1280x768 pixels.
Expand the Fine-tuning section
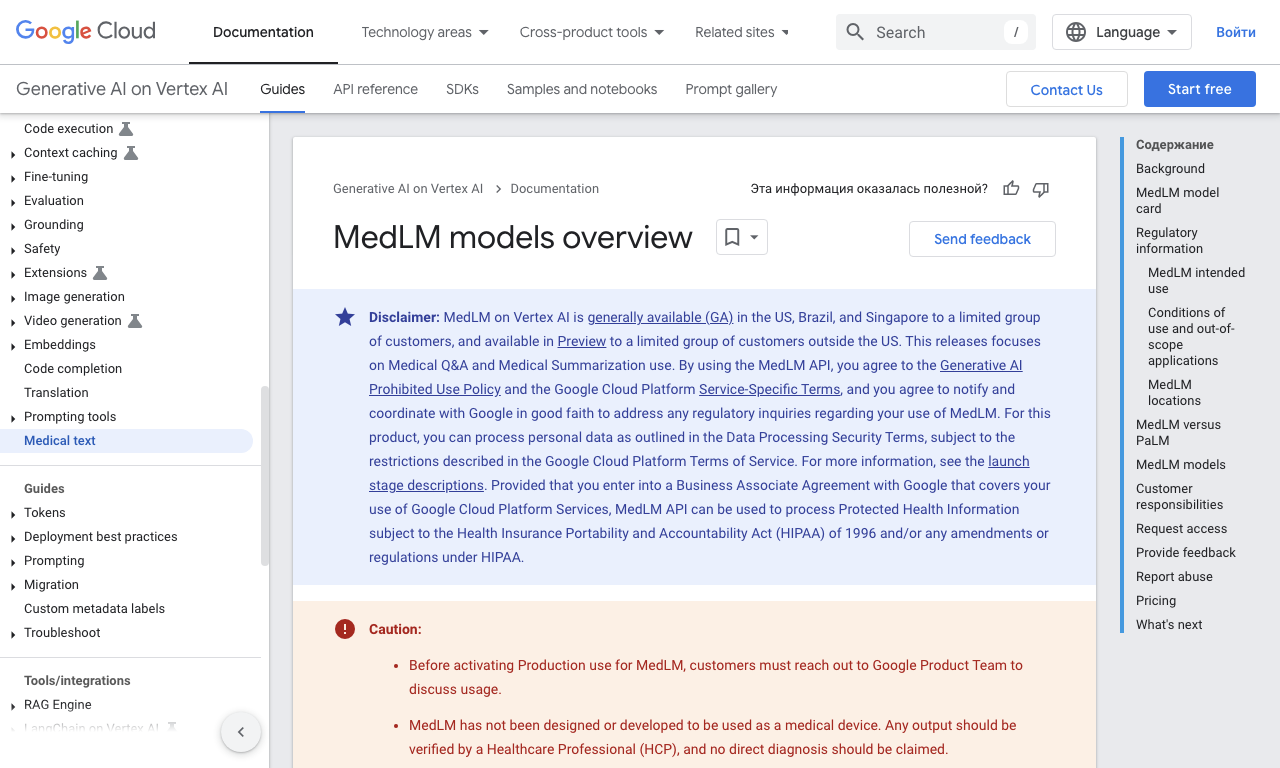pos(13,178)
